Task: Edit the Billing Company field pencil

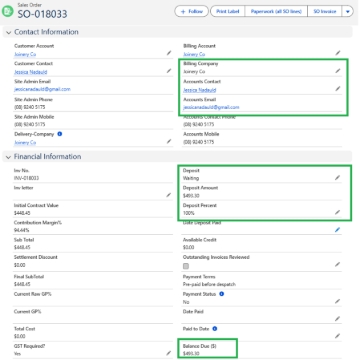Action: coord(338,71)
